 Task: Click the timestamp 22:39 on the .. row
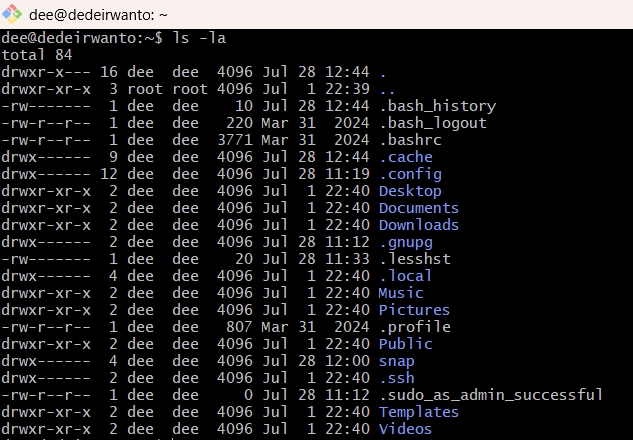pos(347,89)
